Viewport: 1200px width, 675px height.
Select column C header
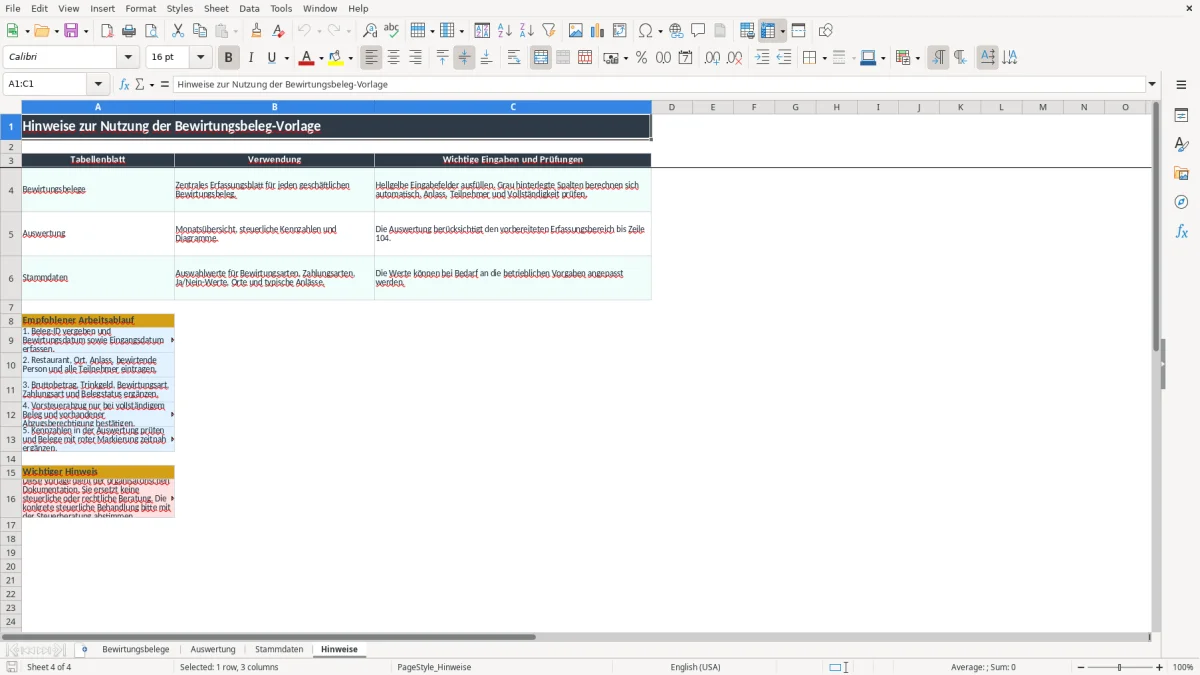513,107
